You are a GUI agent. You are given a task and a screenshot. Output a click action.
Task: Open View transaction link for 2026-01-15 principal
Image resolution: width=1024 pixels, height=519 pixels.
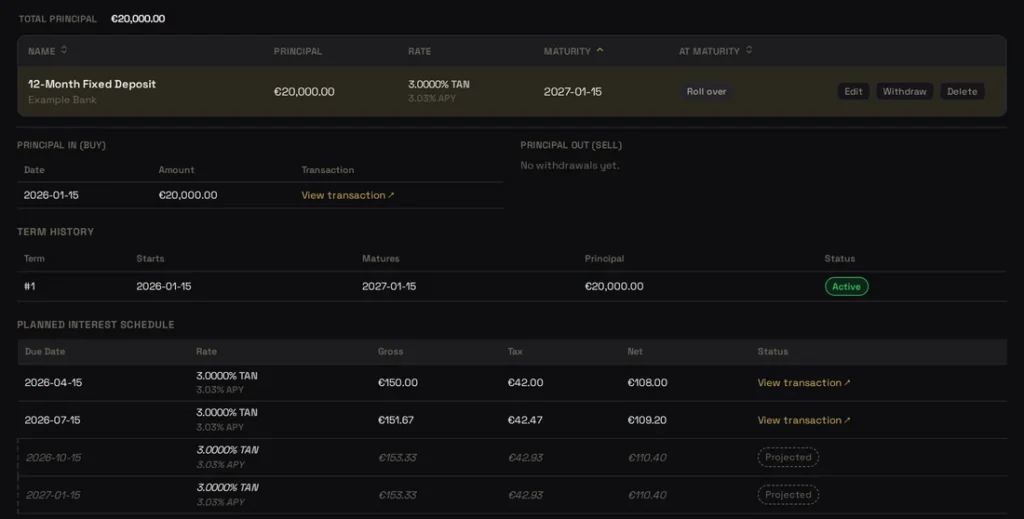coord(347,195)
